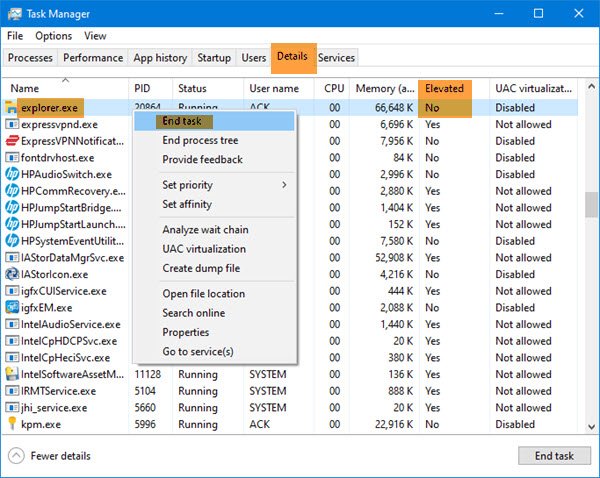Viewport: 600px width, 478px height.
Task: Choose Analyze wait chain
Action: 214,230
